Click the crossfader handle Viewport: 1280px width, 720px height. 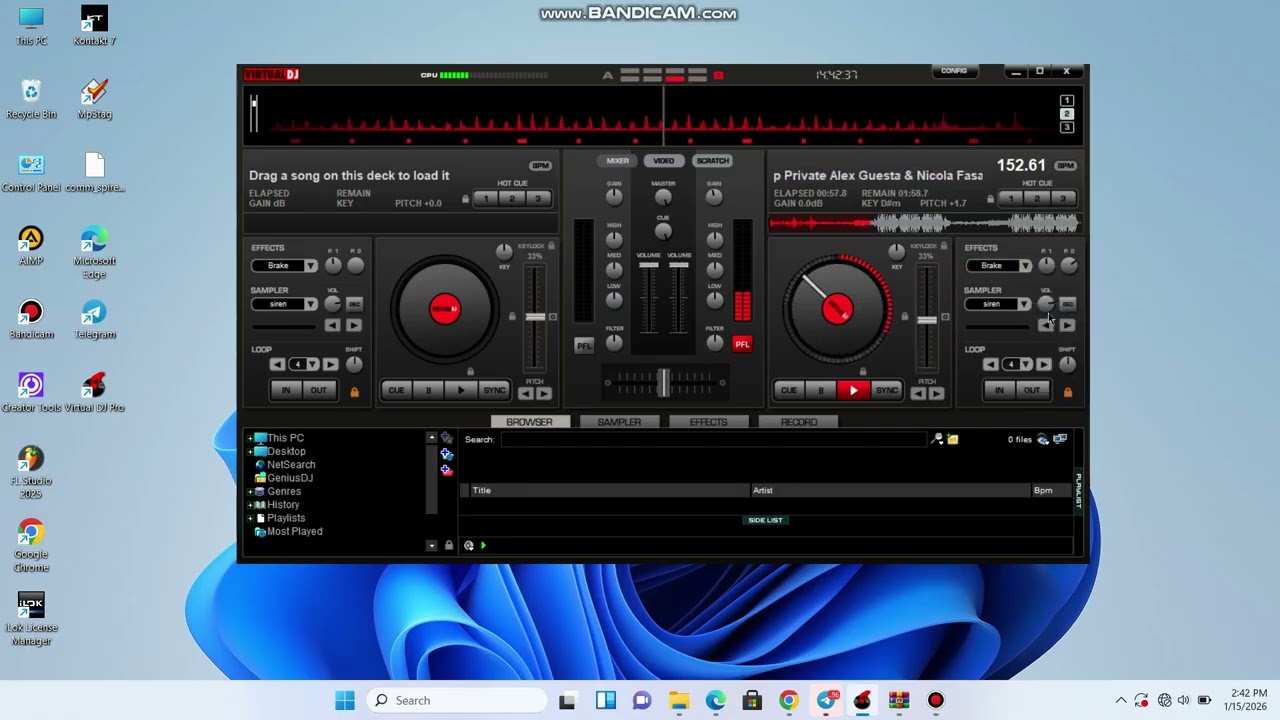663,382
